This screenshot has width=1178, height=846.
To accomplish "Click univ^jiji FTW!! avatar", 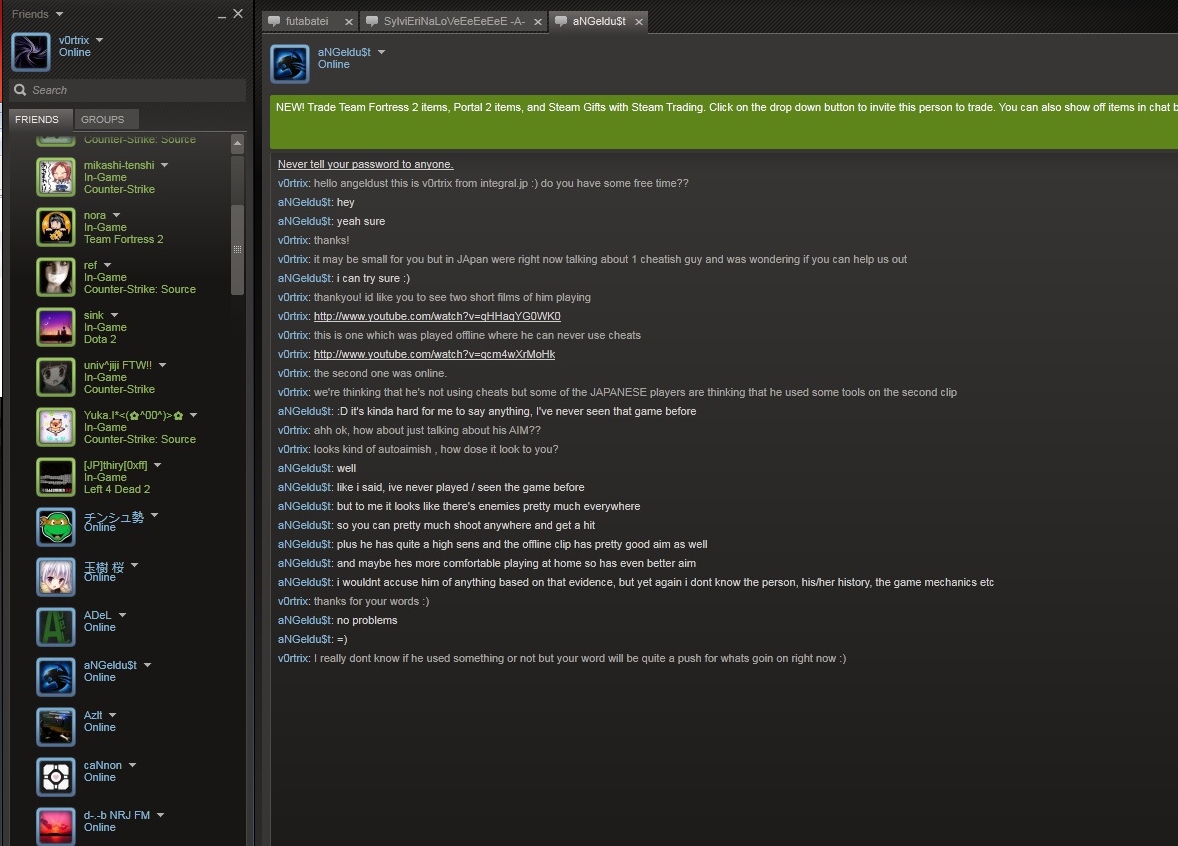I will click(x=56, y=376).
